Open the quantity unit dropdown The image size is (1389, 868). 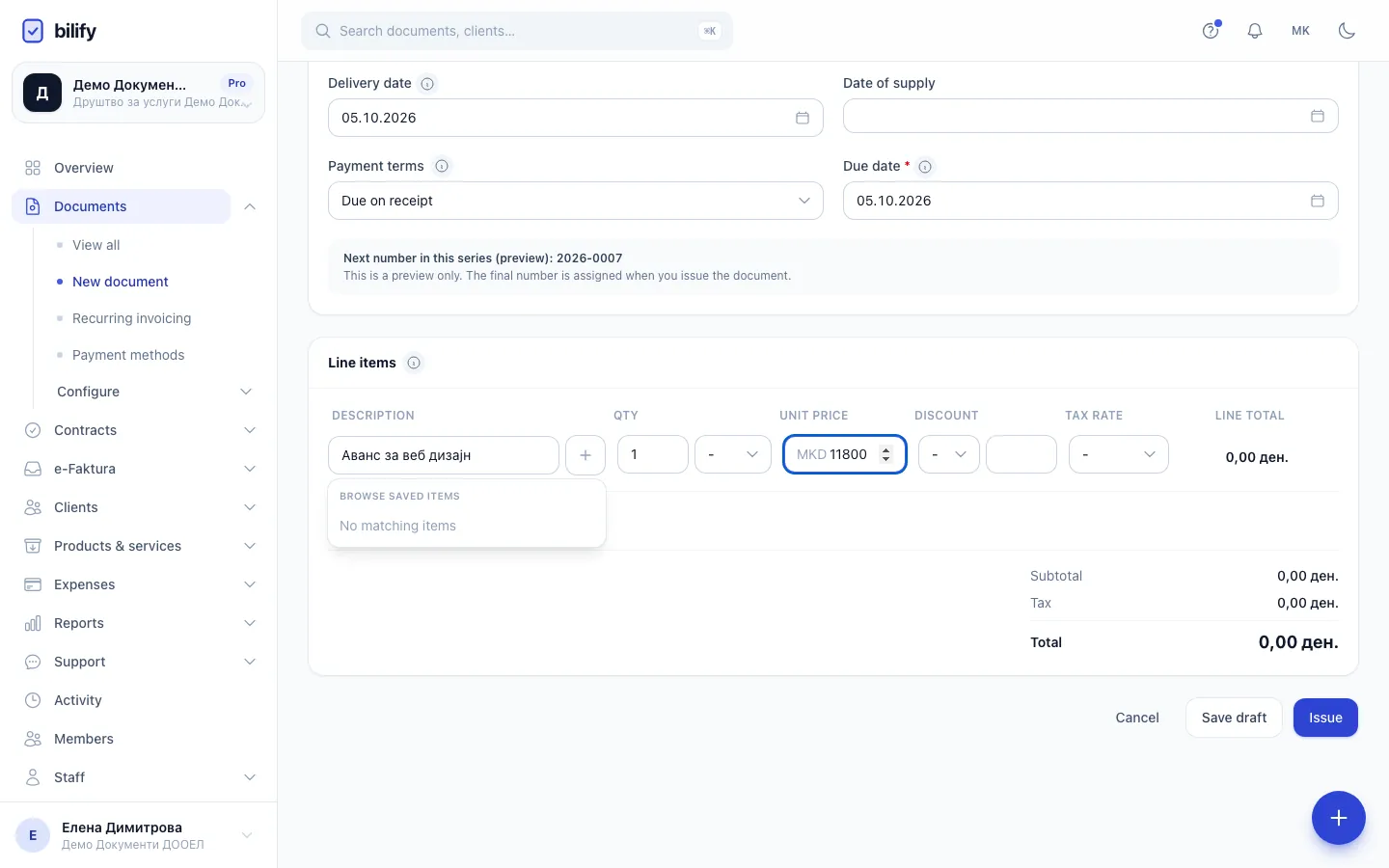[x=733, y=454]
